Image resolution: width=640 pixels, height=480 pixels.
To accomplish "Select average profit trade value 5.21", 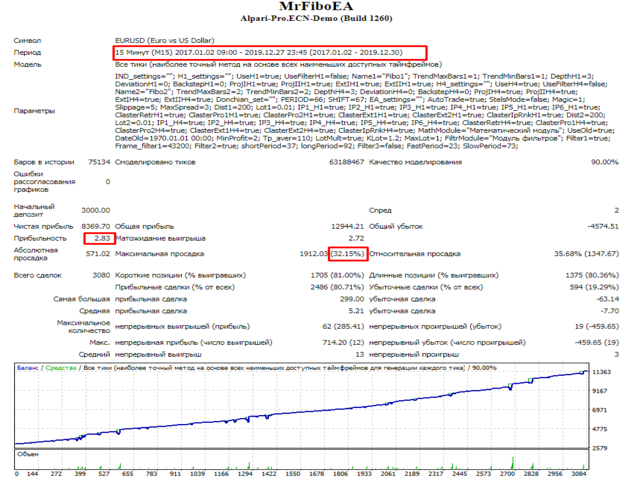I will [x=356, y=311].
